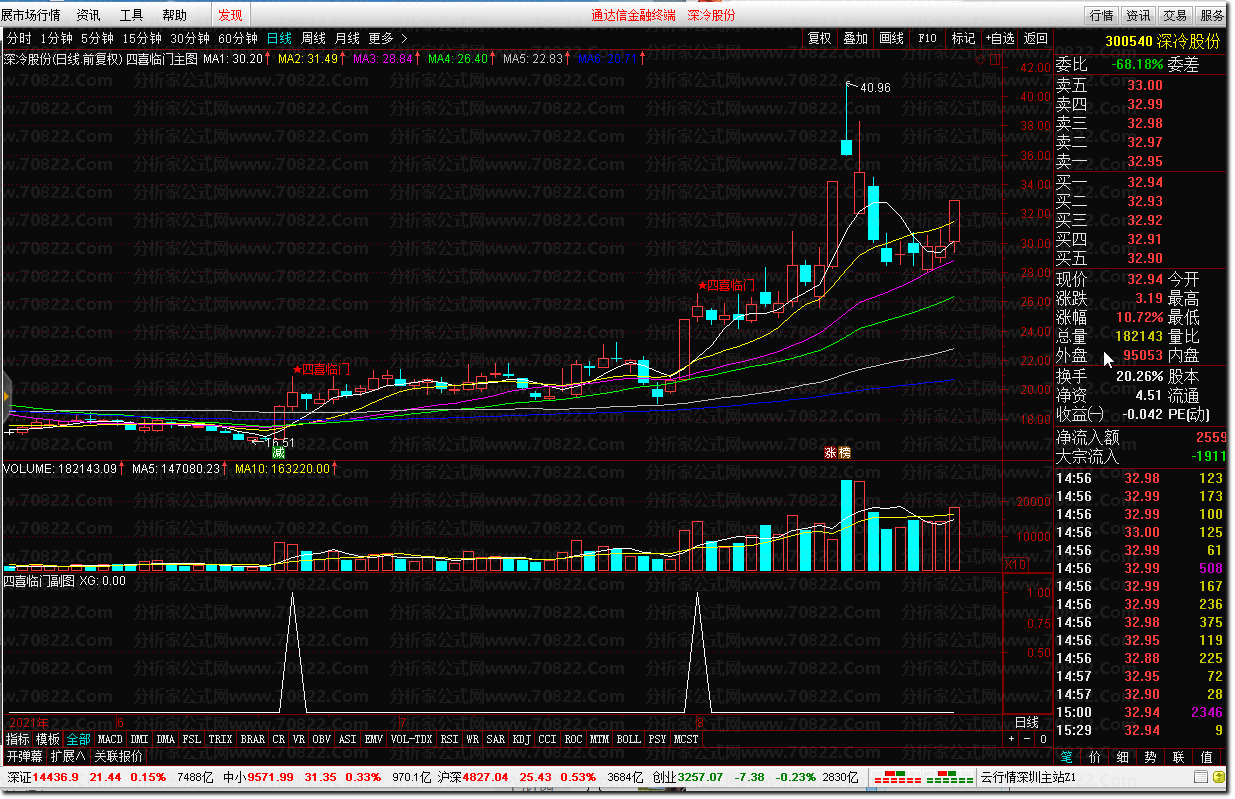This screenshot has height=799, width=1235.
Task: Select the 分时 intraday period
Action: coord(19,38)
